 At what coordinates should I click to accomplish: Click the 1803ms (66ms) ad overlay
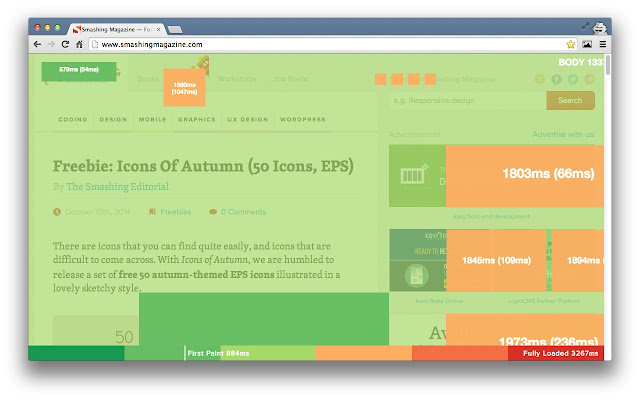tap(525, 176)
